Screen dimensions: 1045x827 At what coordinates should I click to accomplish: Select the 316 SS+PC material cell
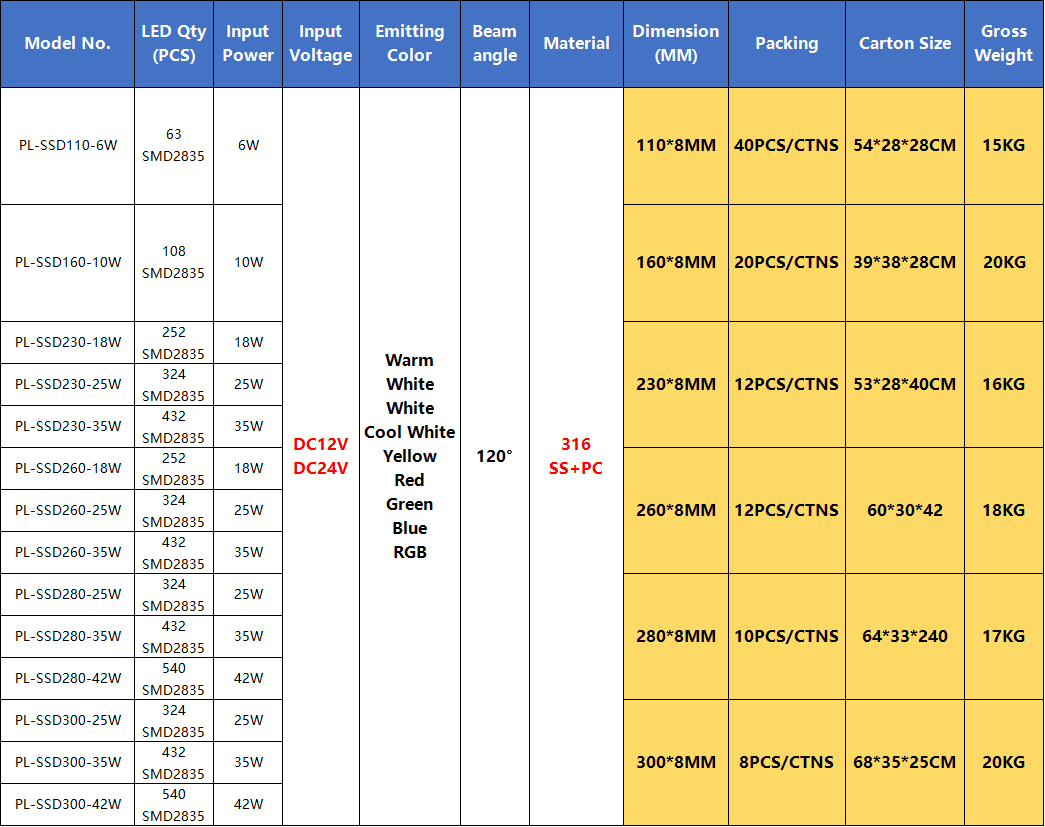576,456
